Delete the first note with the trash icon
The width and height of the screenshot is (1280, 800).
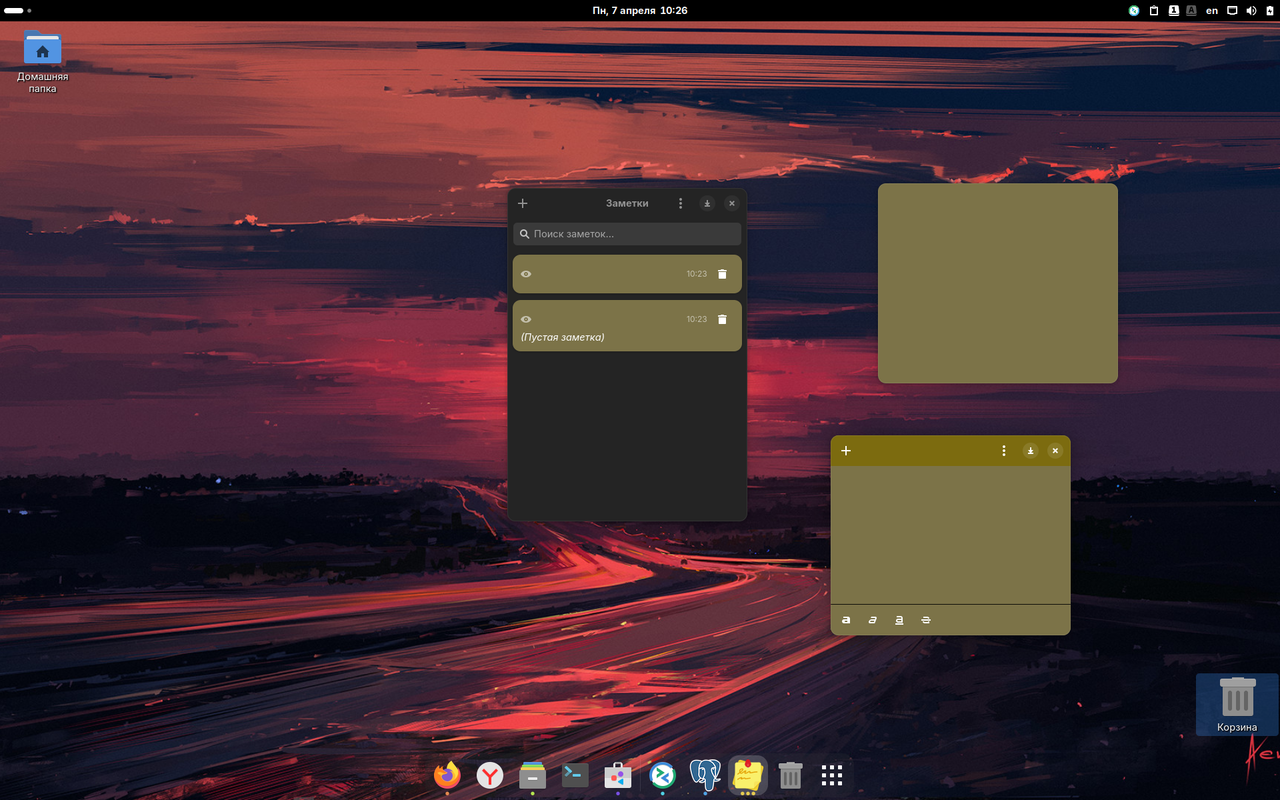click(722, 274)
